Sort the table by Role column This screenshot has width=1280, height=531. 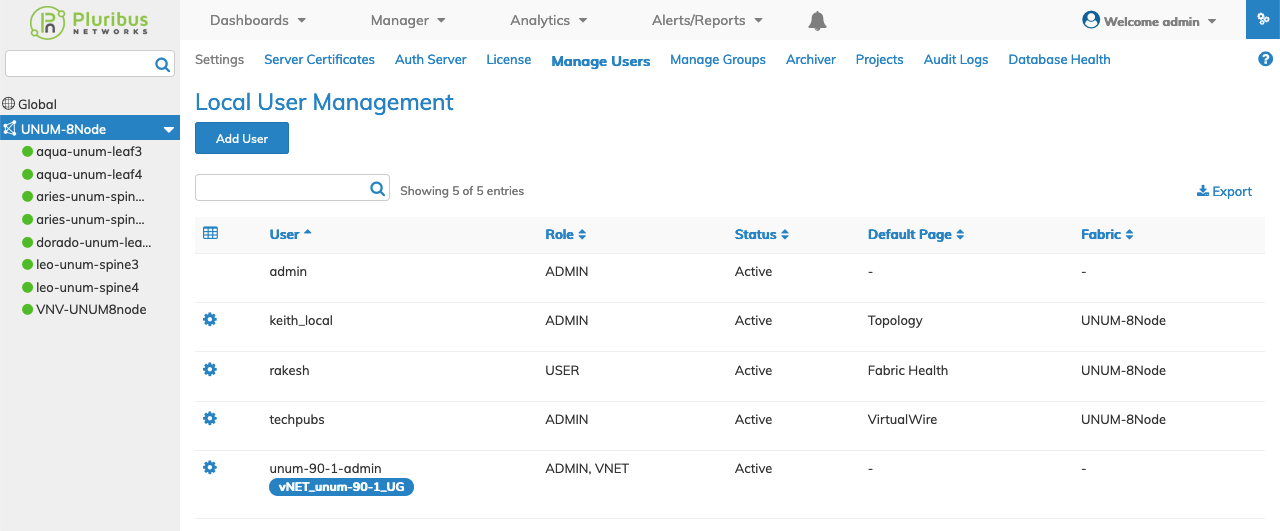pos(566,234)
